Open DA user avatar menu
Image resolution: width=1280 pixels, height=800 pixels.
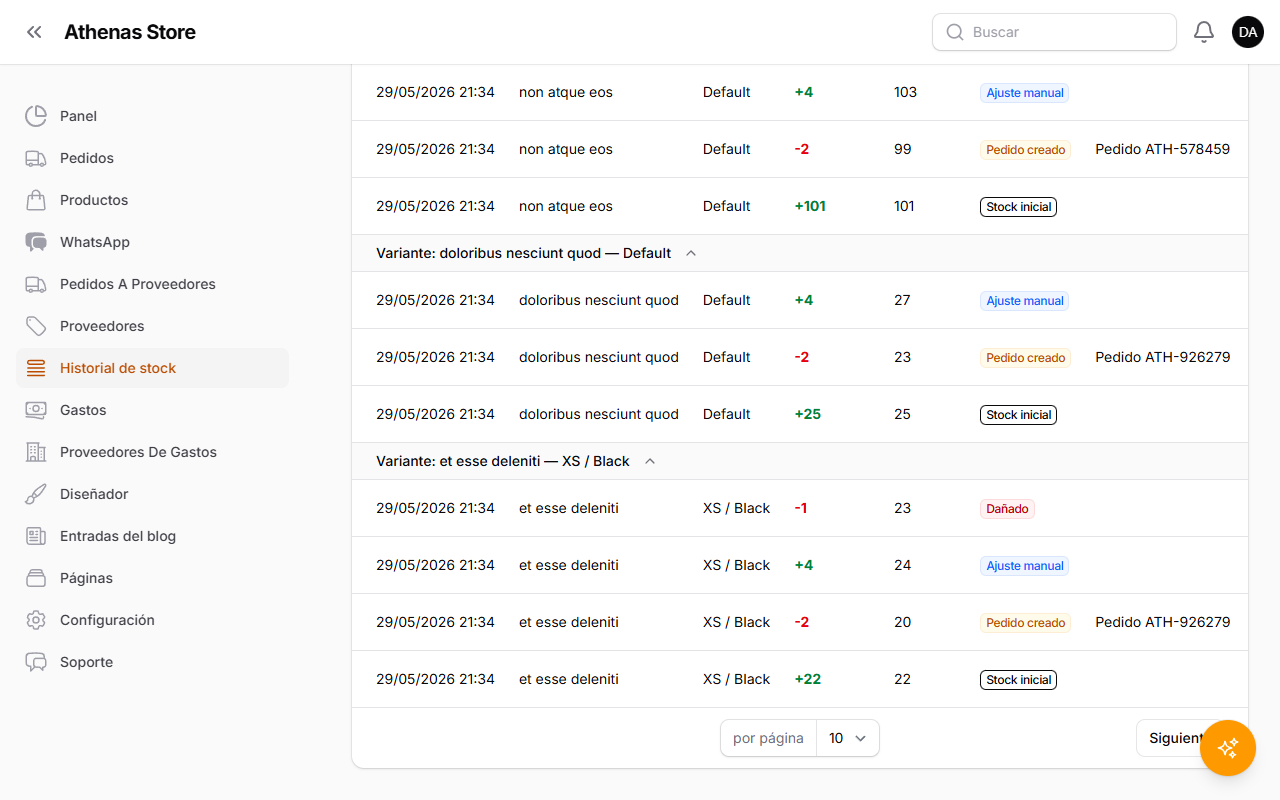pyautogui.click(x=1248, y=32)
